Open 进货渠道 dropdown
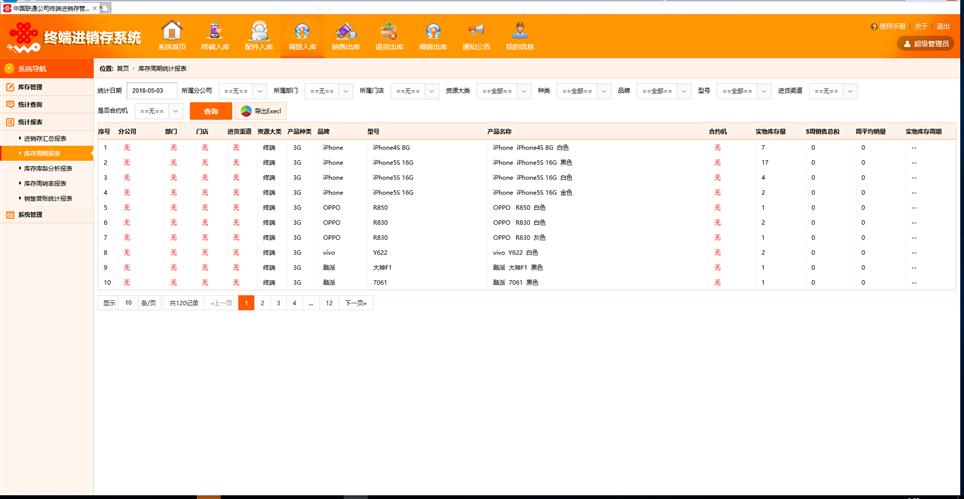This screenshot has height=499, width=964. pyautogui.click(x=833, y=91)
